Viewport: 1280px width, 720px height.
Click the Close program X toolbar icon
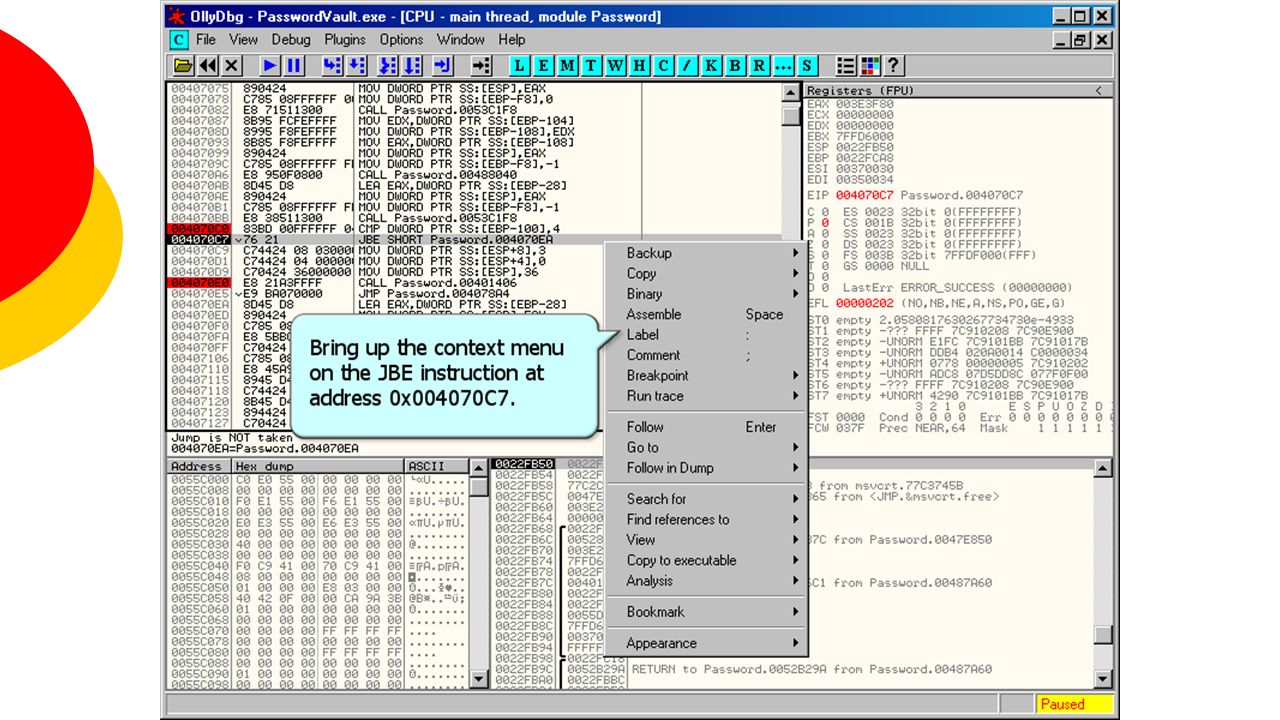click(232, 66)
